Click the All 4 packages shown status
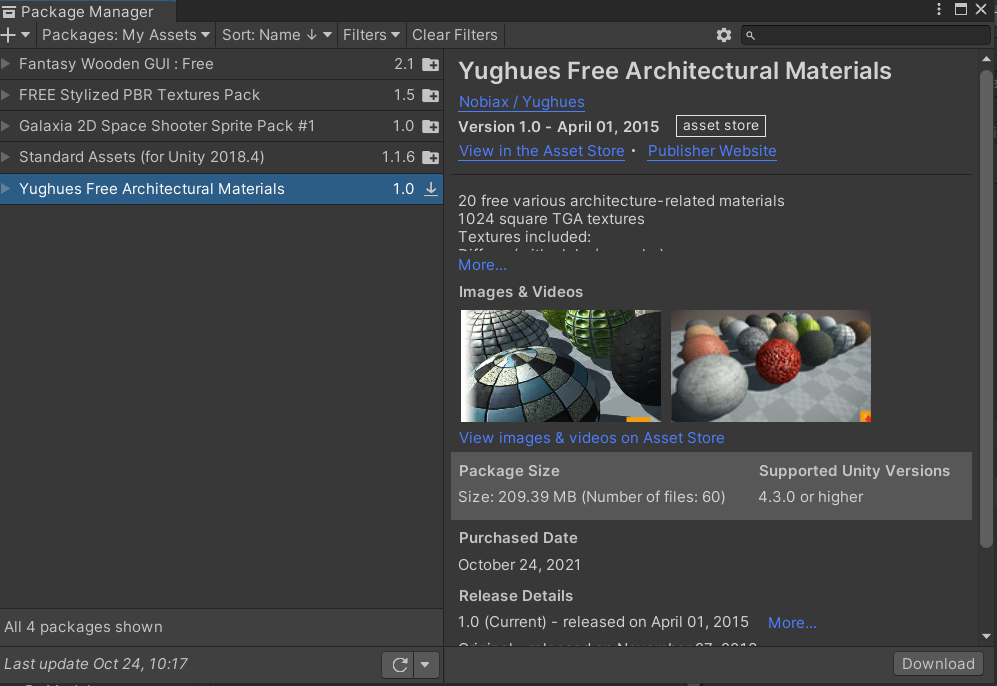 click(83, 627)
